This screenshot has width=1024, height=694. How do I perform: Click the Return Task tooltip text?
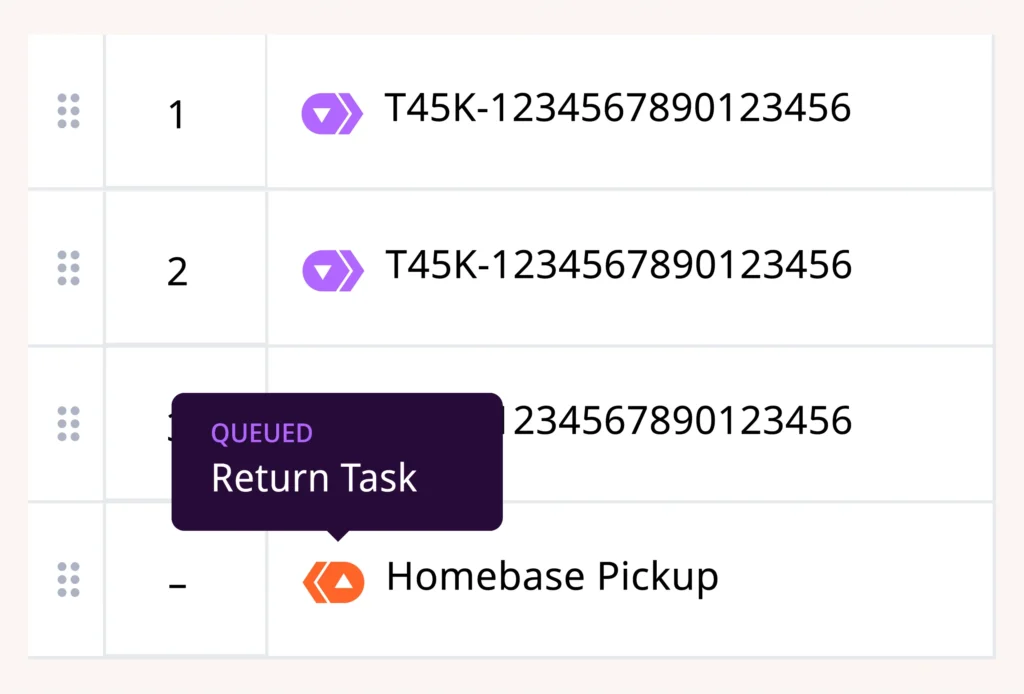(314, 478)
